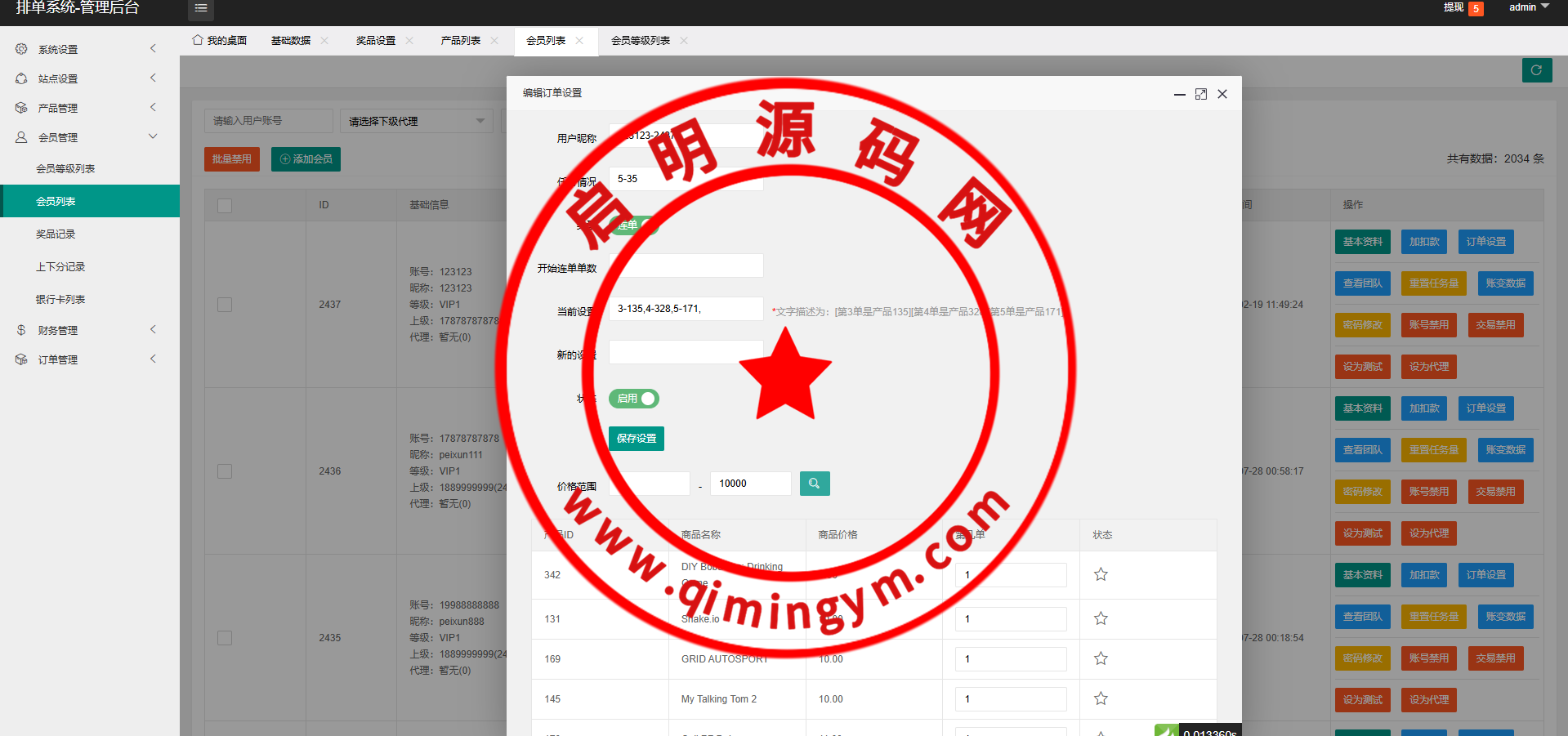Screen dimensions: 1568x736
Task: Maximize the order settings dialog
Action: (x=1200, y=94)
